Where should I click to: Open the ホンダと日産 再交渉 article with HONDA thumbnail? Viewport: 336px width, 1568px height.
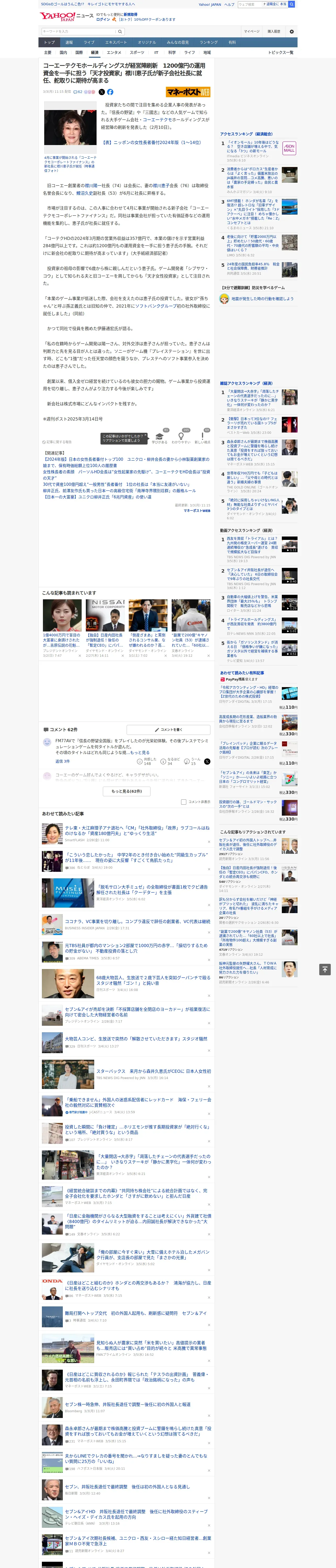tap(138, 1285)
